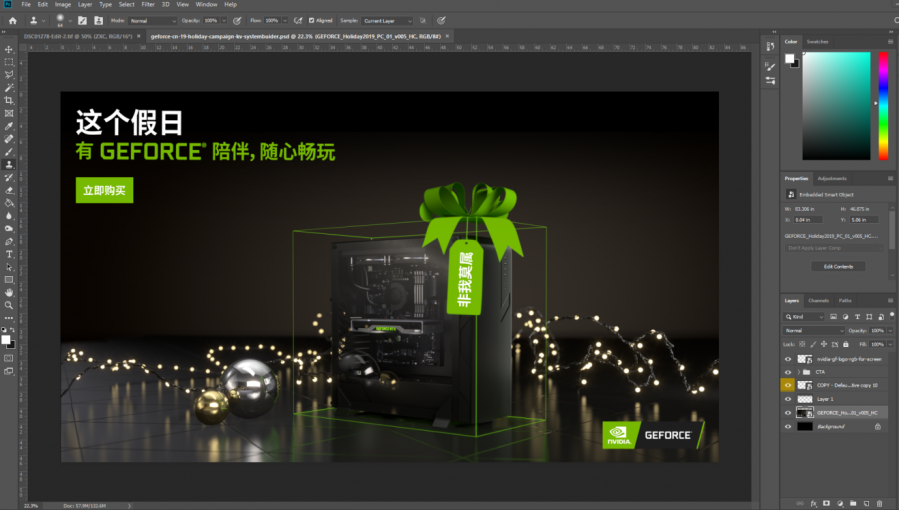Switch to the Swatches tab
This screenshot has width=899, height=510.
817,42
